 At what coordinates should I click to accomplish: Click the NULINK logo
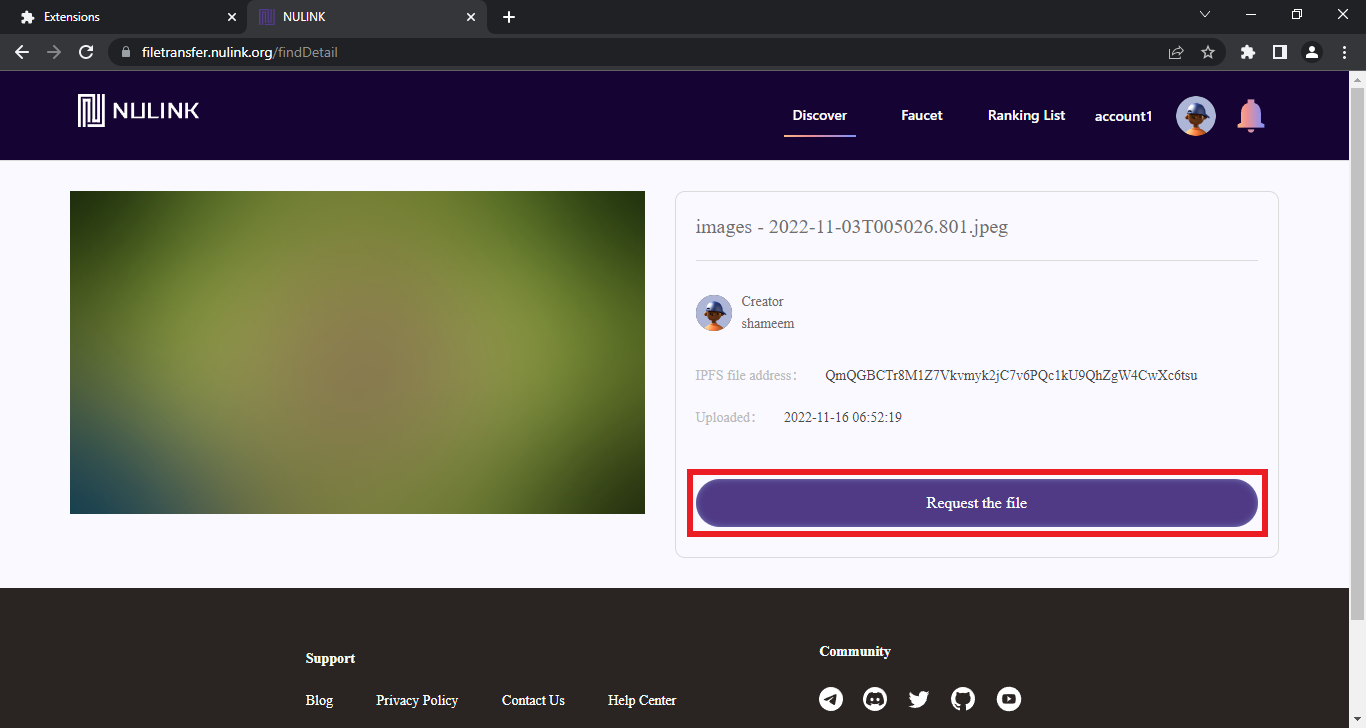pyautogui.click(x=138, y=111)
